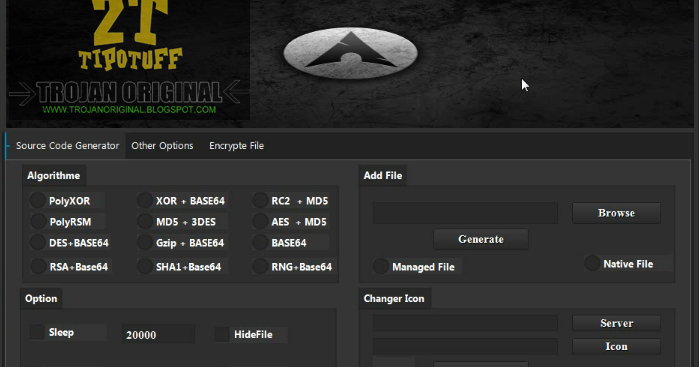Viewport: 699px width, 367px height.
Task: Select RC2 + MD5 algorithm
Action: pos(260,201)
